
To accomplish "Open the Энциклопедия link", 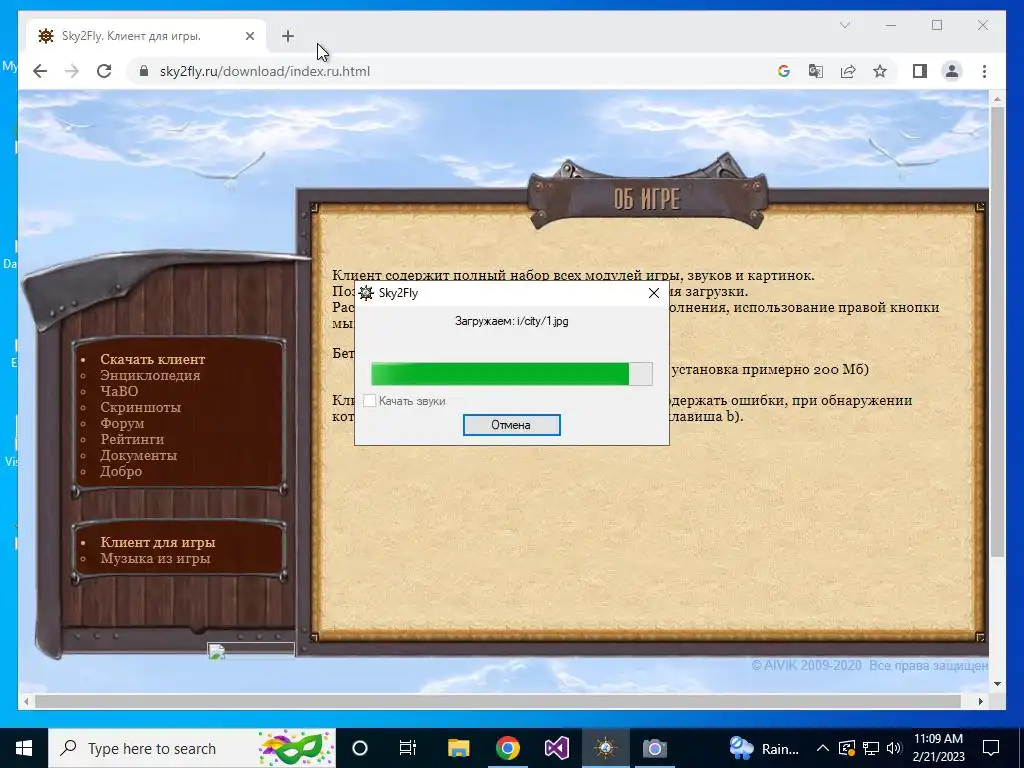I will [x=150, y=375].
